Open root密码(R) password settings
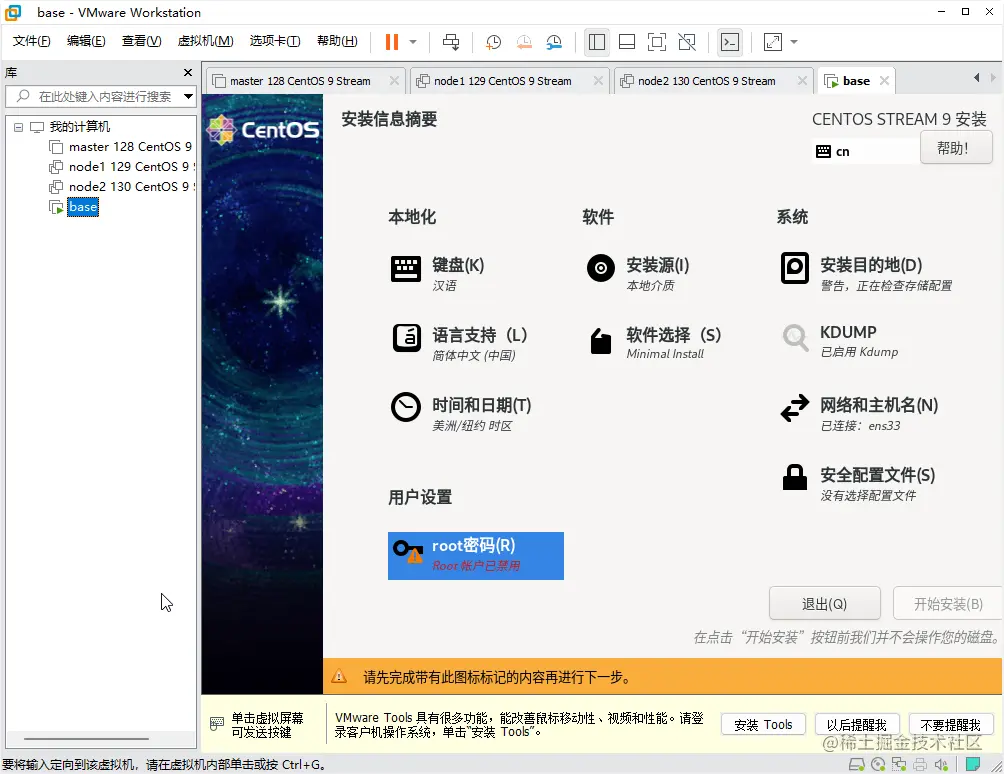The image size is (1004, 774). coord(476,556)
